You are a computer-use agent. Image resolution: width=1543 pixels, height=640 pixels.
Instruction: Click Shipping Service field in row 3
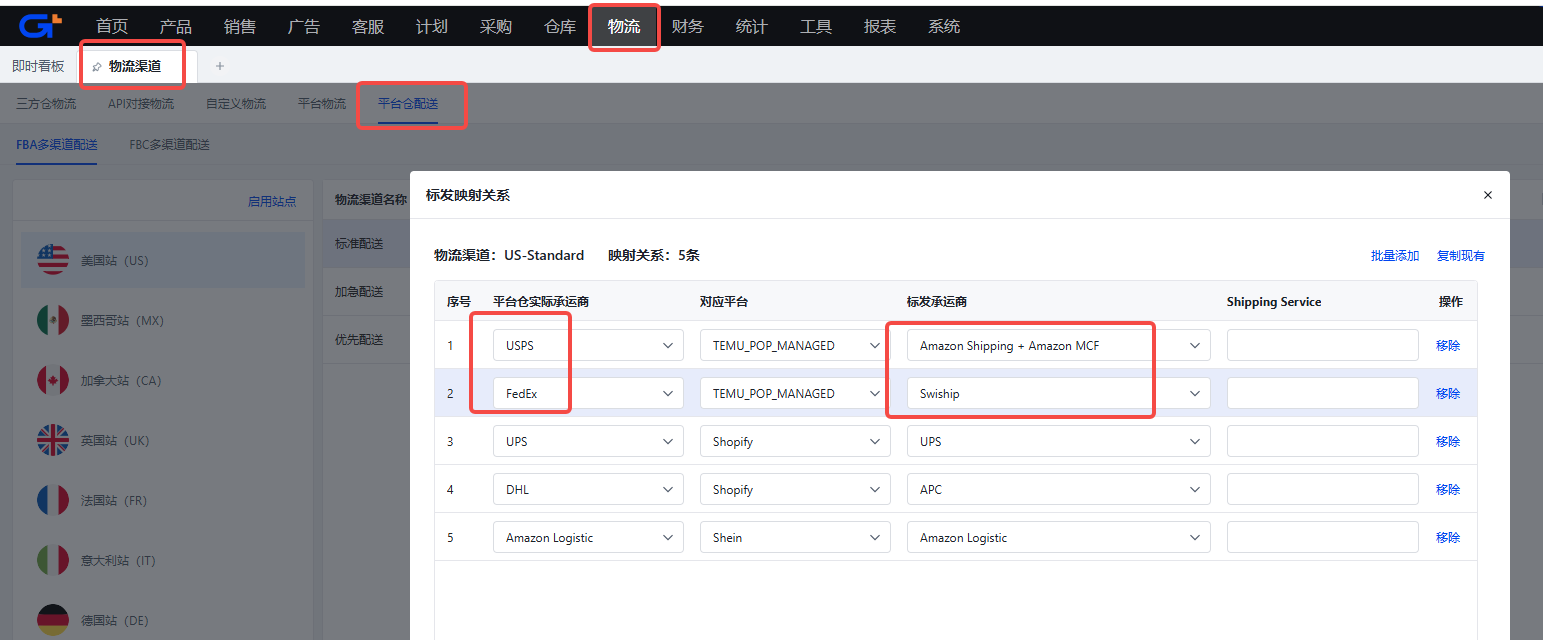pos(1323,441)
